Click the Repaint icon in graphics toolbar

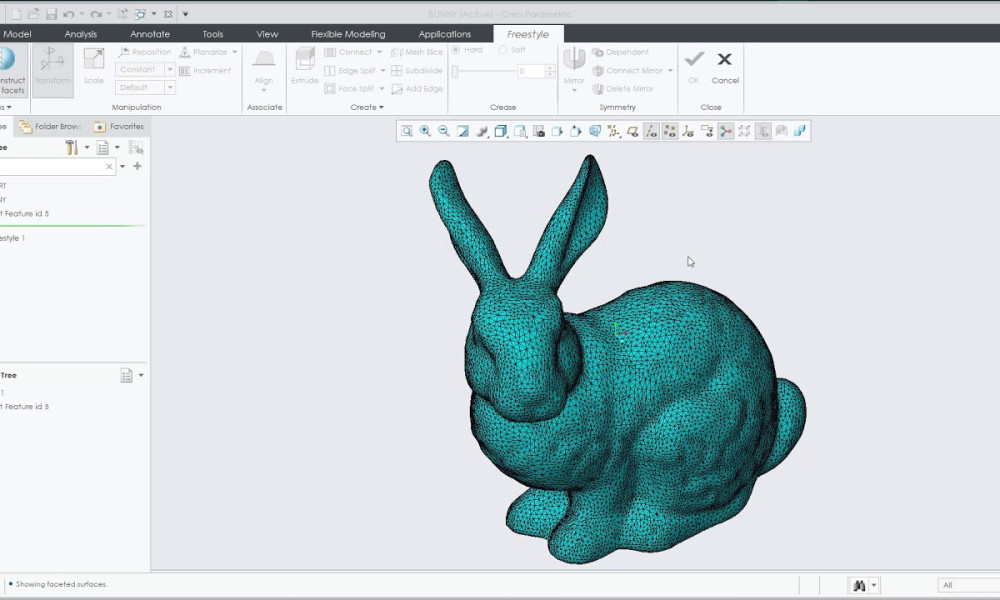[463, 131]
